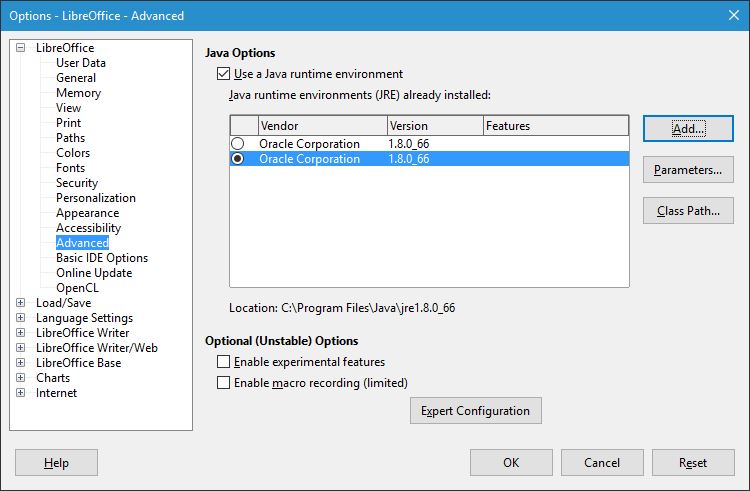Viewport: 750px width, 491px height.
Task: Open the OpenCL options page
Action: (x=77, y=288)
